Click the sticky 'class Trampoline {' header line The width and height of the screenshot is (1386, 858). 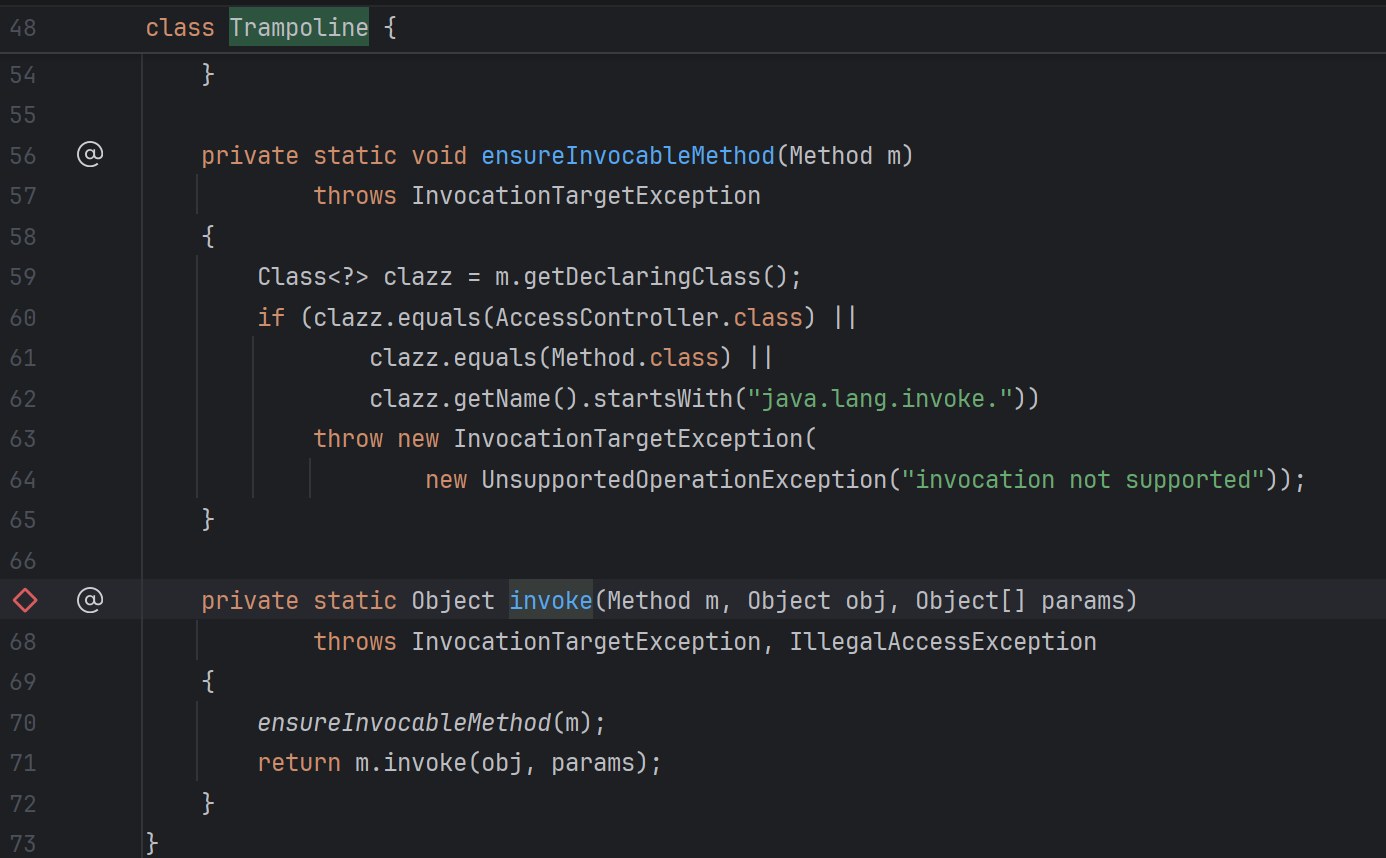click(600, 27)
